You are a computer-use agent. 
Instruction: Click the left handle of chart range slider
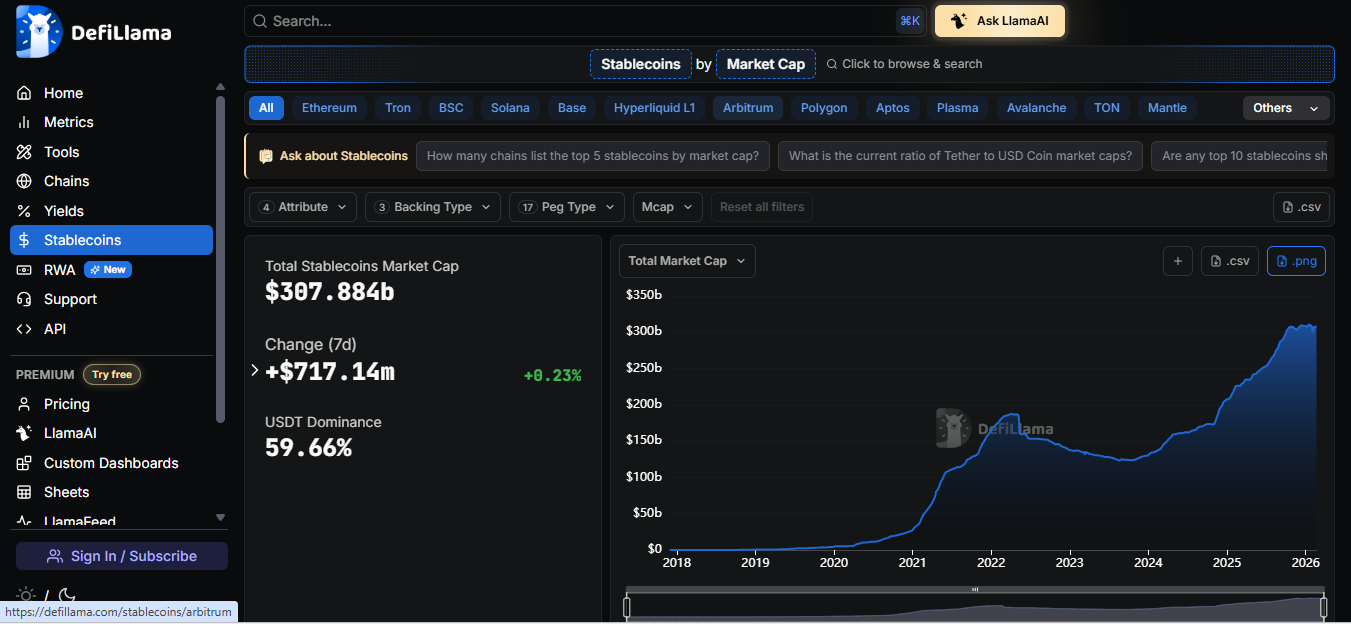click(x=627, y=607)
